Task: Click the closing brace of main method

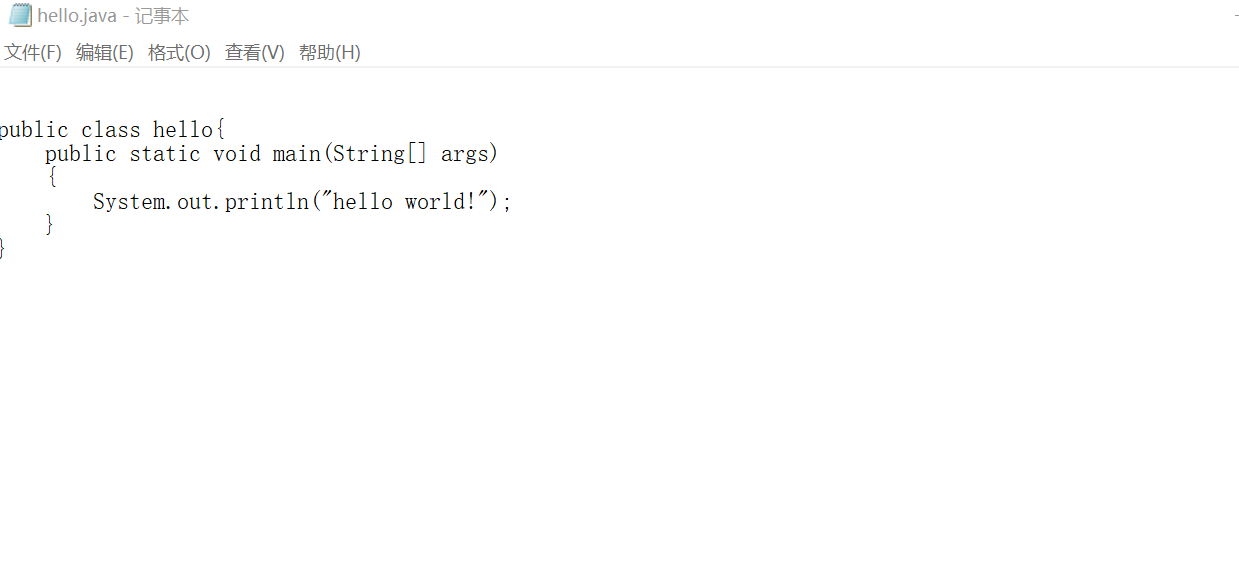Action: tap(50, 225)
